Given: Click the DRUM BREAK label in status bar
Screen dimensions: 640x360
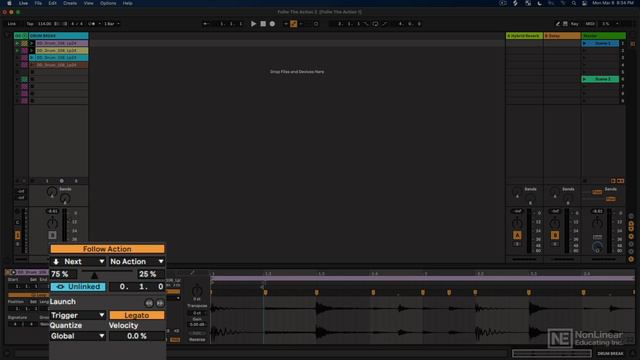Looking at the screenshot, I should [x=610, y=353].
